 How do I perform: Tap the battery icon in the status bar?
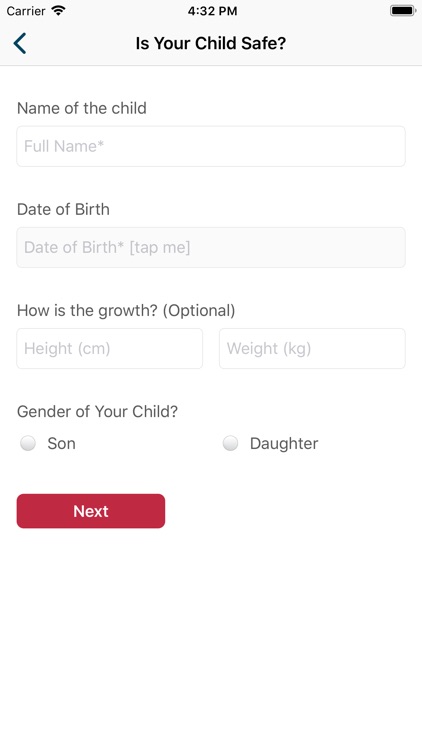click(x=402, y=11)
